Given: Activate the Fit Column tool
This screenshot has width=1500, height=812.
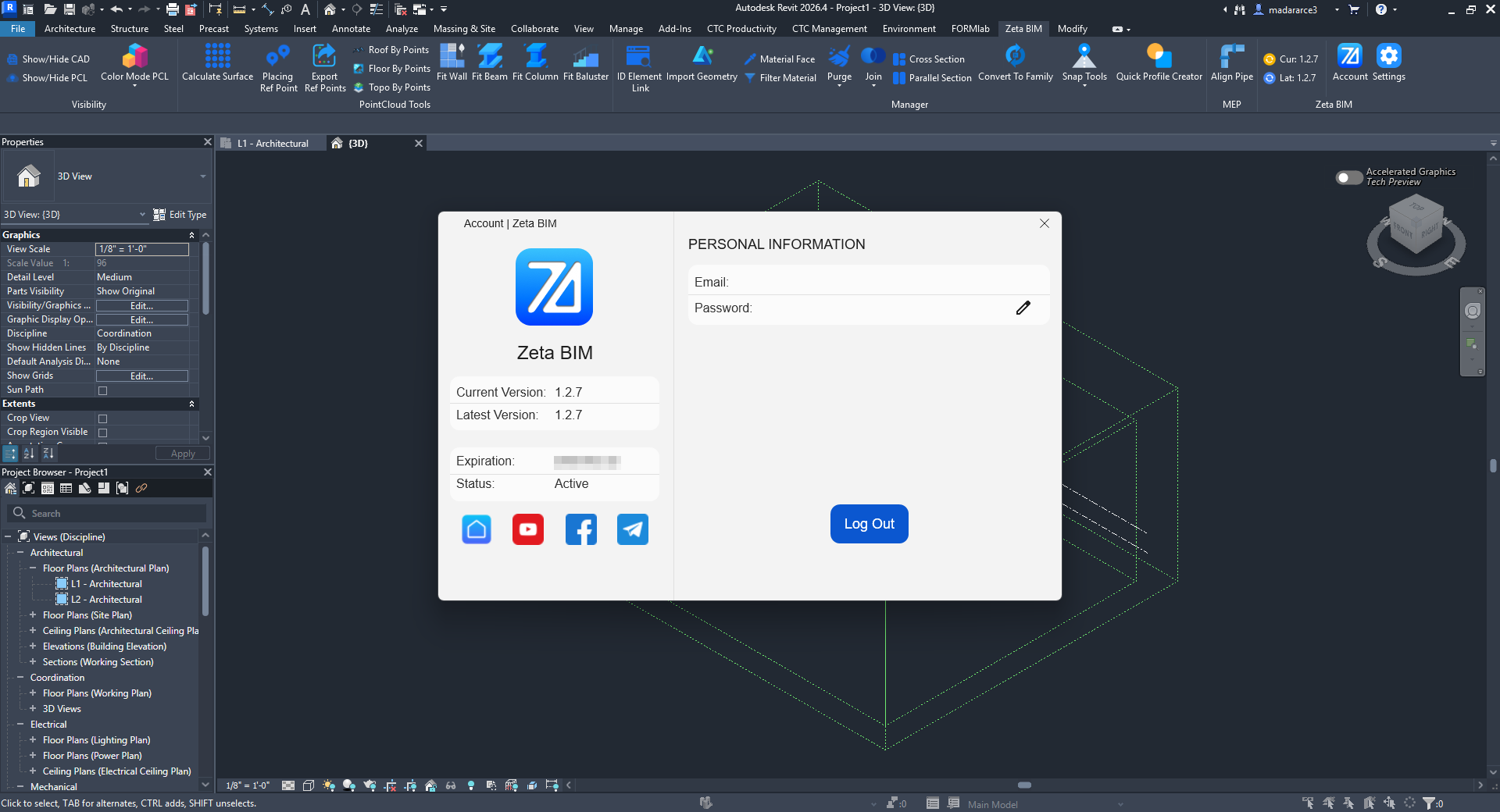Looking at the screenshot, I should [x=535, y=62].
